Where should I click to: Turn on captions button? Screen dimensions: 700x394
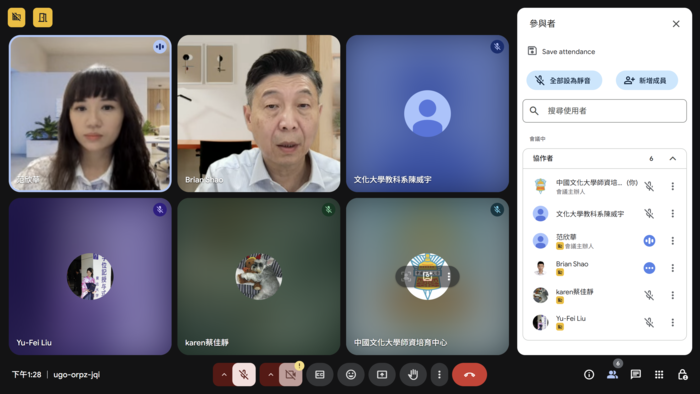320,375
